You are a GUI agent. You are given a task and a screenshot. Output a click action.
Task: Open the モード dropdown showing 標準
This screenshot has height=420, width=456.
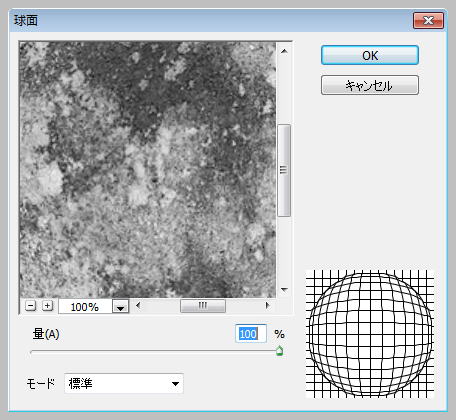tap(124, 383)
